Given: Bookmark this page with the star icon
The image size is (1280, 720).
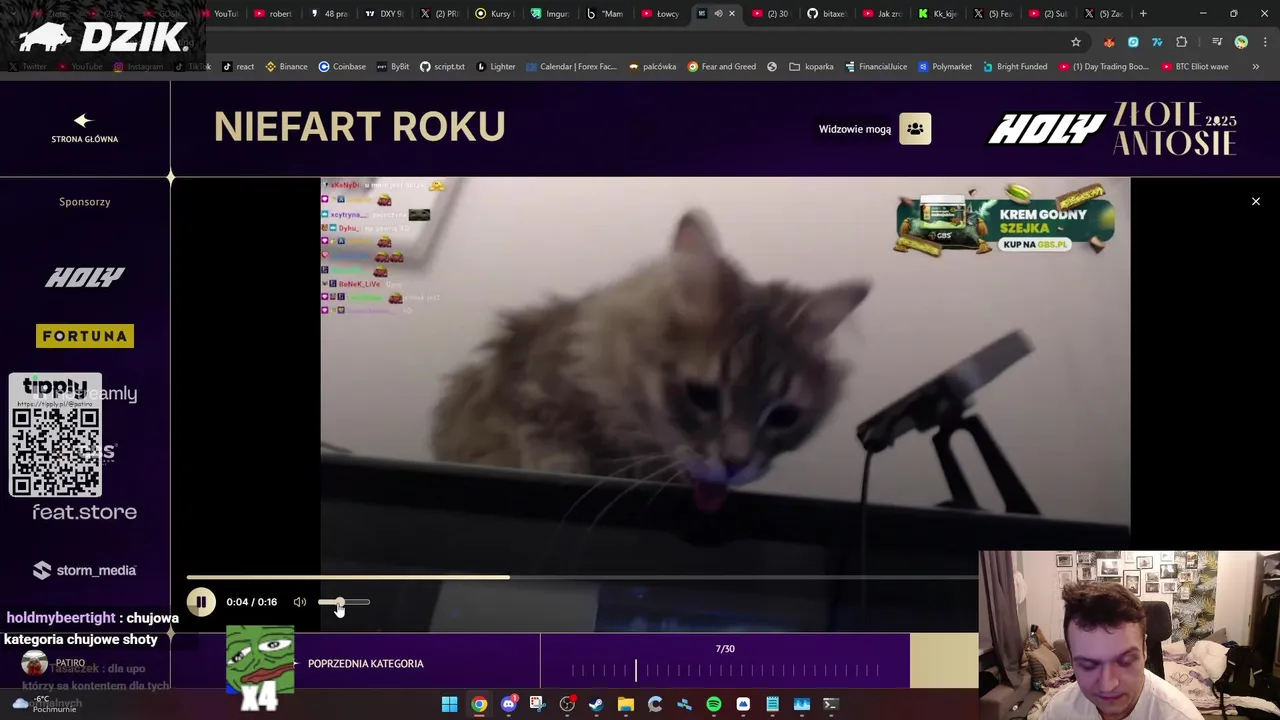Looking at the screenshot, I should [1076, 42].
